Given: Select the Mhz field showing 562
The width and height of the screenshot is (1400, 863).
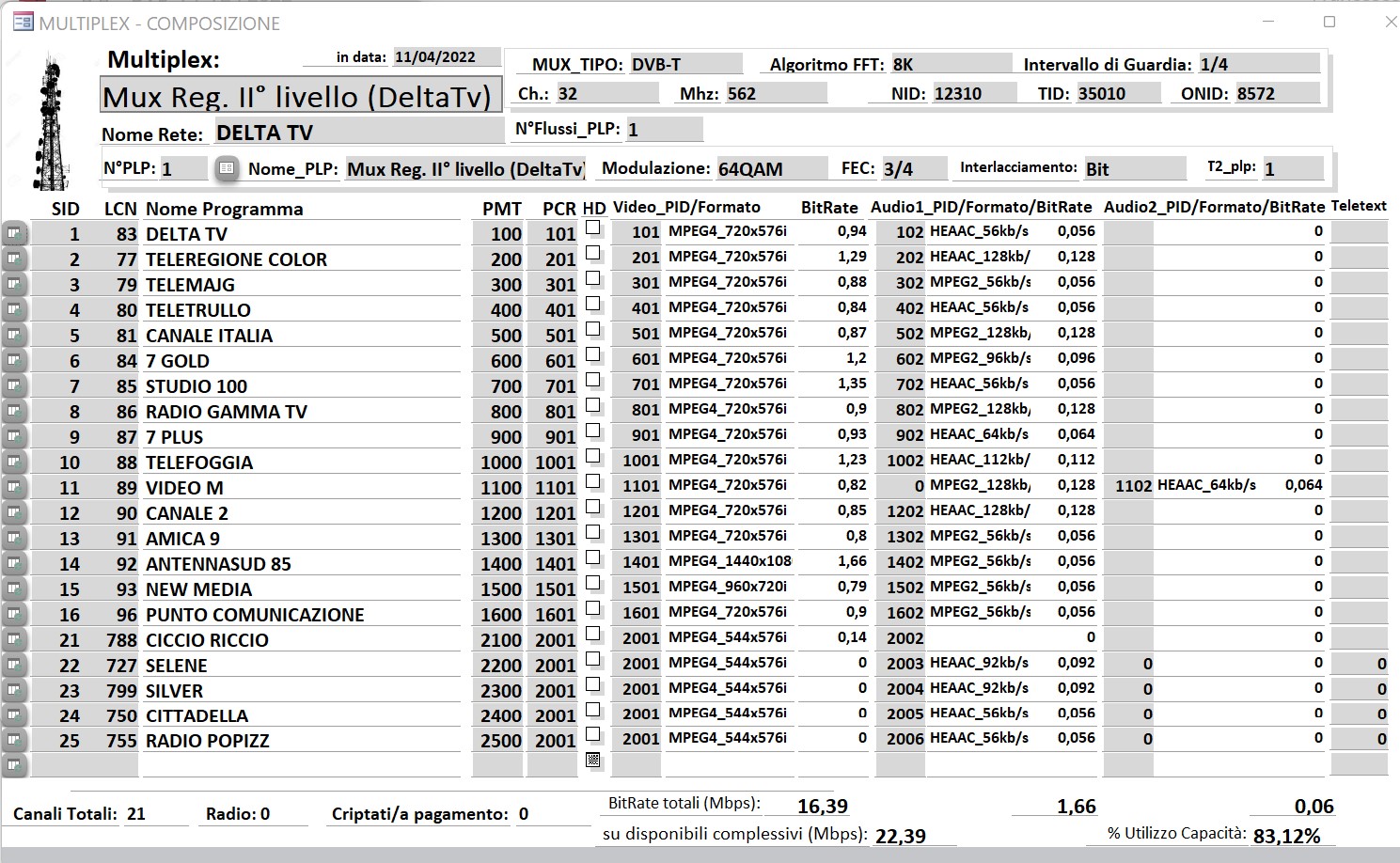Looking at the screenshot, I should click(x=776, y=93).
